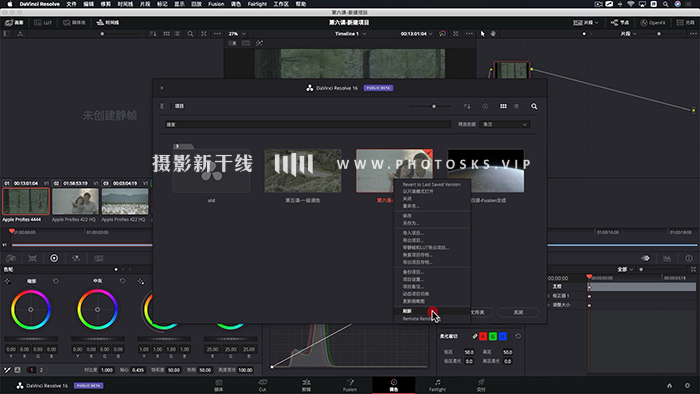Toggle the A auto button beside the wand

click(x=17, y=370)
